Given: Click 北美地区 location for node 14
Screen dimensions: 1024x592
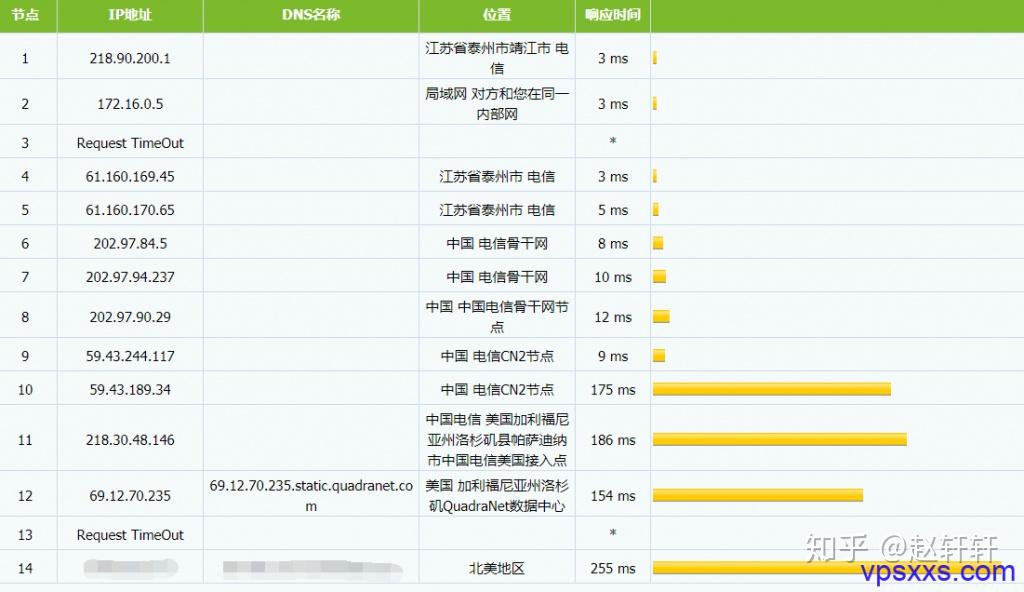Looking at the screenshot, I should [497, 567].
